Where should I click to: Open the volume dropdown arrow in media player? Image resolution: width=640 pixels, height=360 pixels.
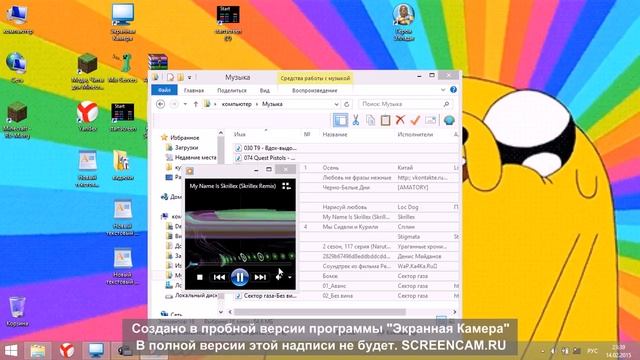(x=289, y=278)
